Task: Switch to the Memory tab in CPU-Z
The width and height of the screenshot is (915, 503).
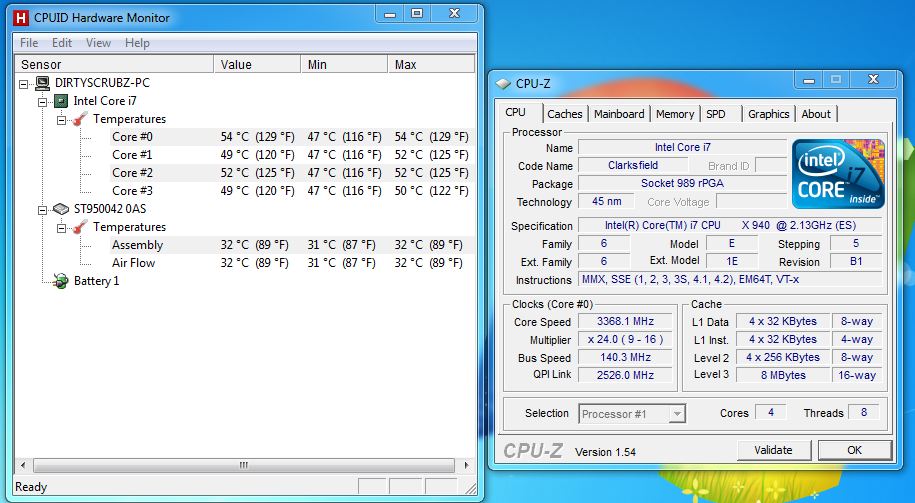Action: pos(675,114)
